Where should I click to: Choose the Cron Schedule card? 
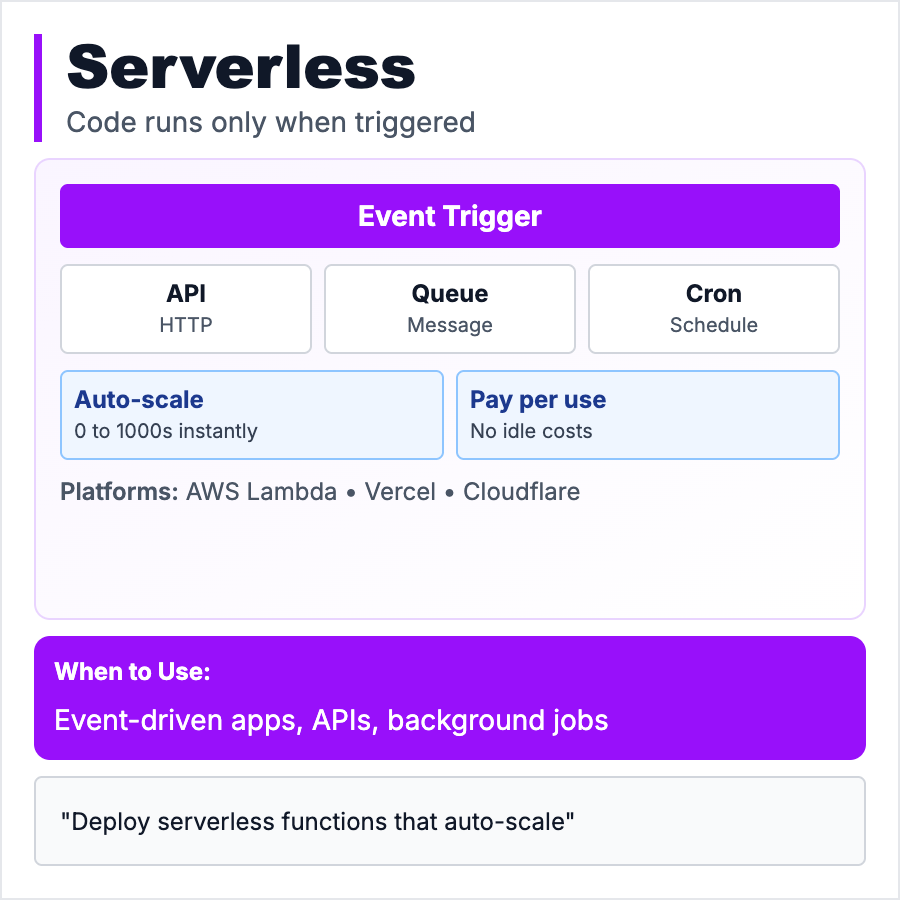tap(714, 308)
